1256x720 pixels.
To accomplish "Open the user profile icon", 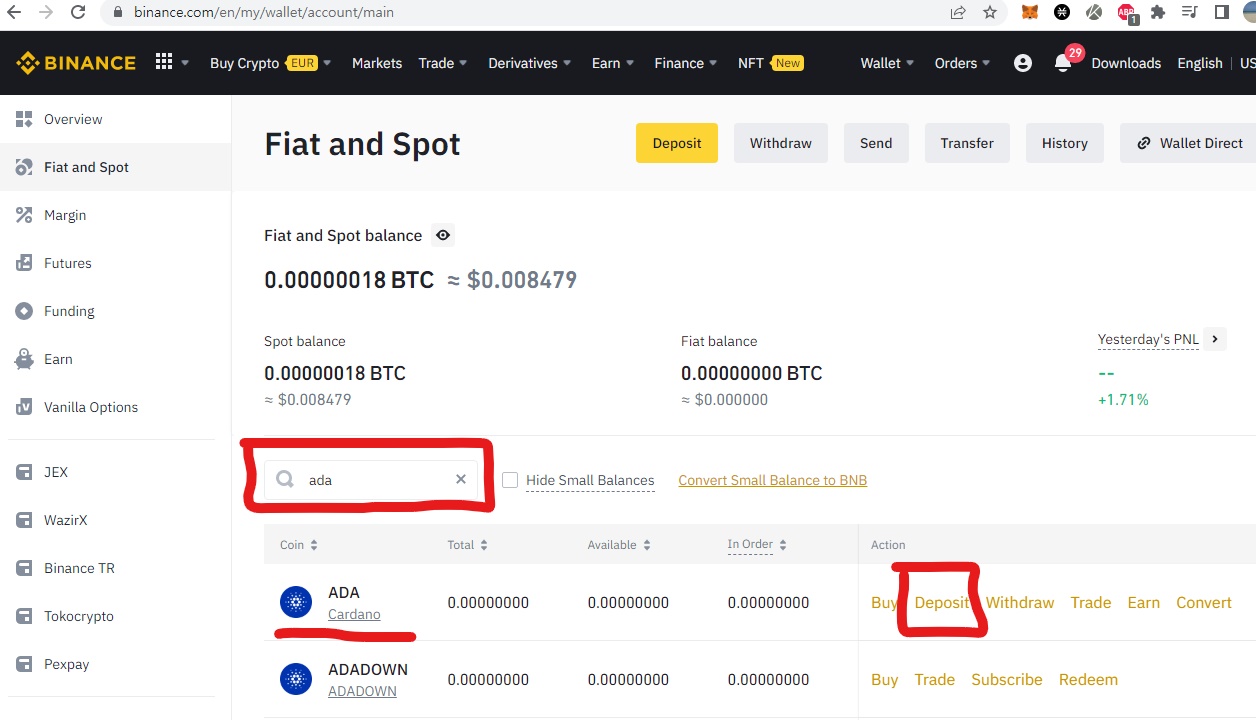I will click(x=1022, y=63).
